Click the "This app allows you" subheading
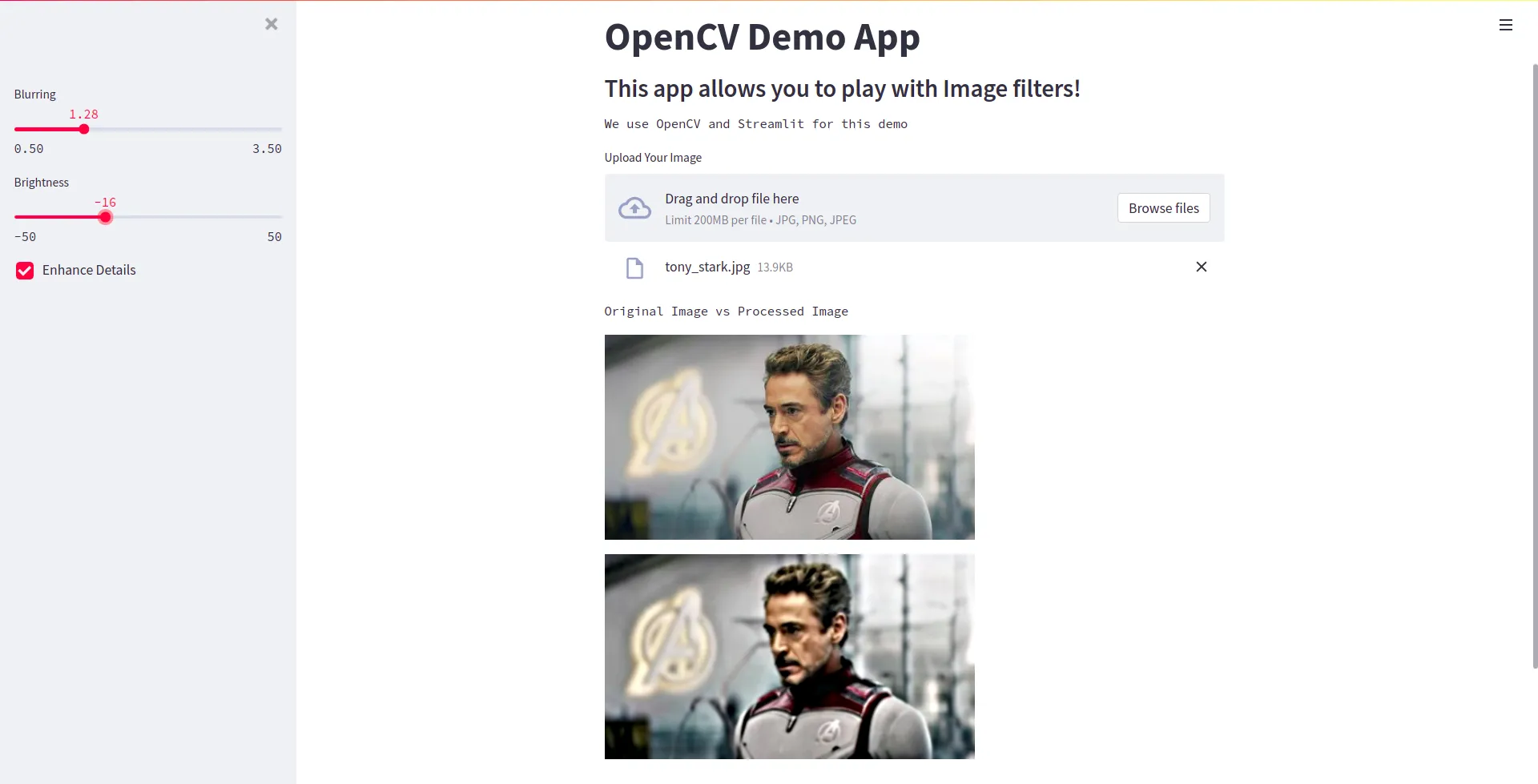The image size is (1538, 784). point(842,89)
